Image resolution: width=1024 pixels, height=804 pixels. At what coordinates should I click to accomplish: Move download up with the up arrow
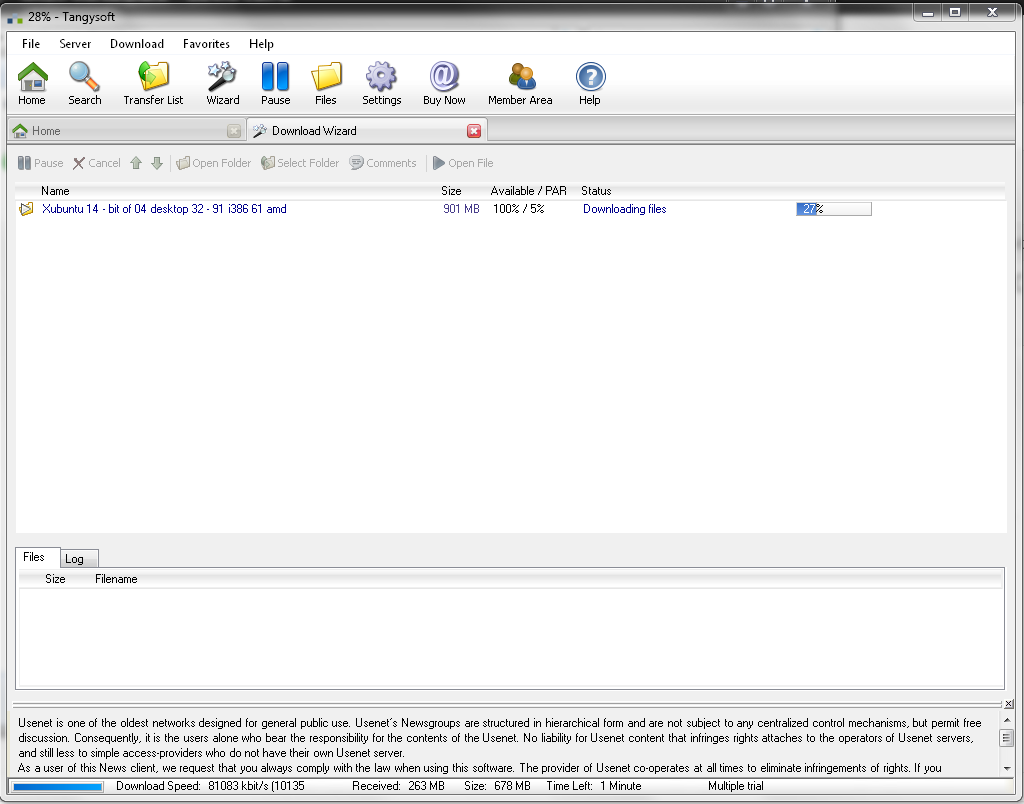(x=136, y=163)
